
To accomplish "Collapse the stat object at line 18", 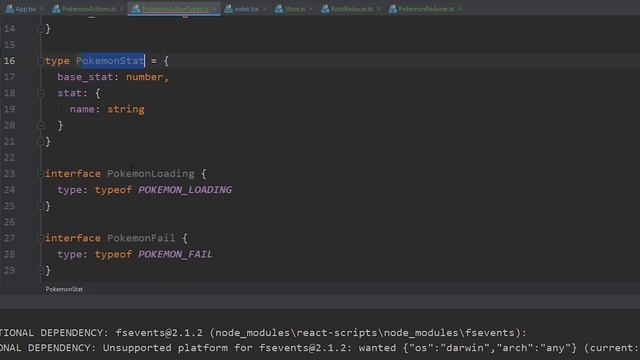I will (x=40, y=93).
